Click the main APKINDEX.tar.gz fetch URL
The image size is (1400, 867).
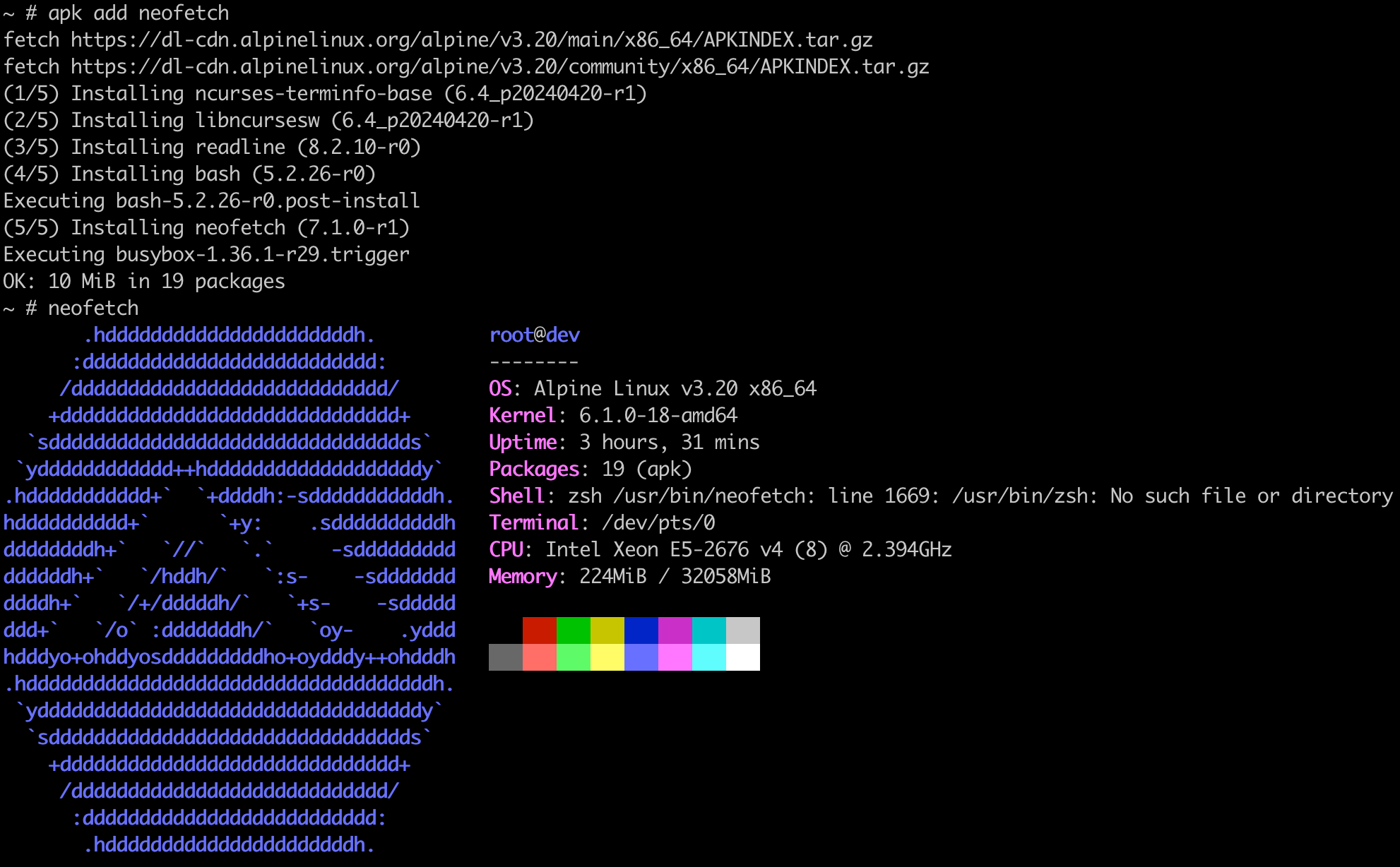click(471, 40)
